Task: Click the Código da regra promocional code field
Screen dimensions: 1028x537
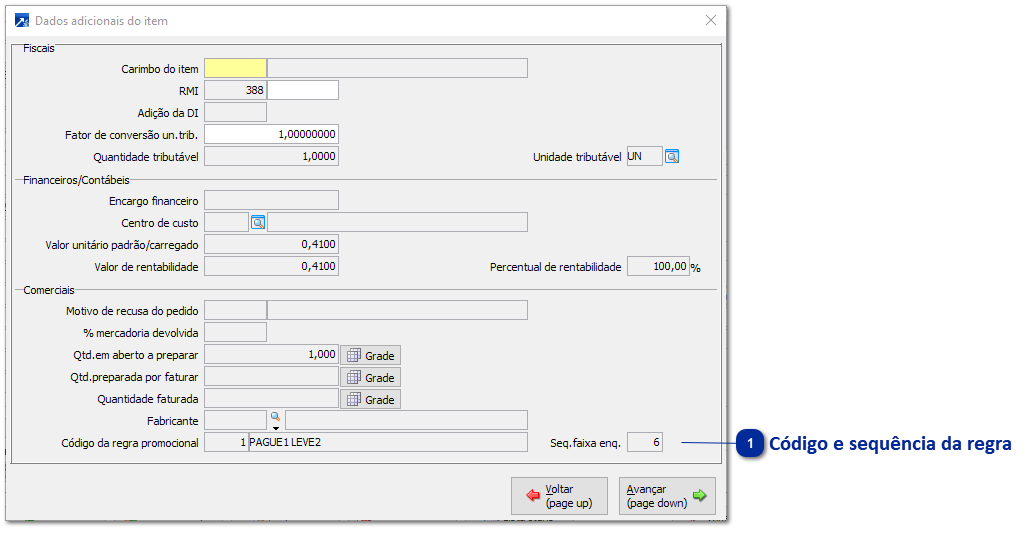Action: [x=226, y=442]
